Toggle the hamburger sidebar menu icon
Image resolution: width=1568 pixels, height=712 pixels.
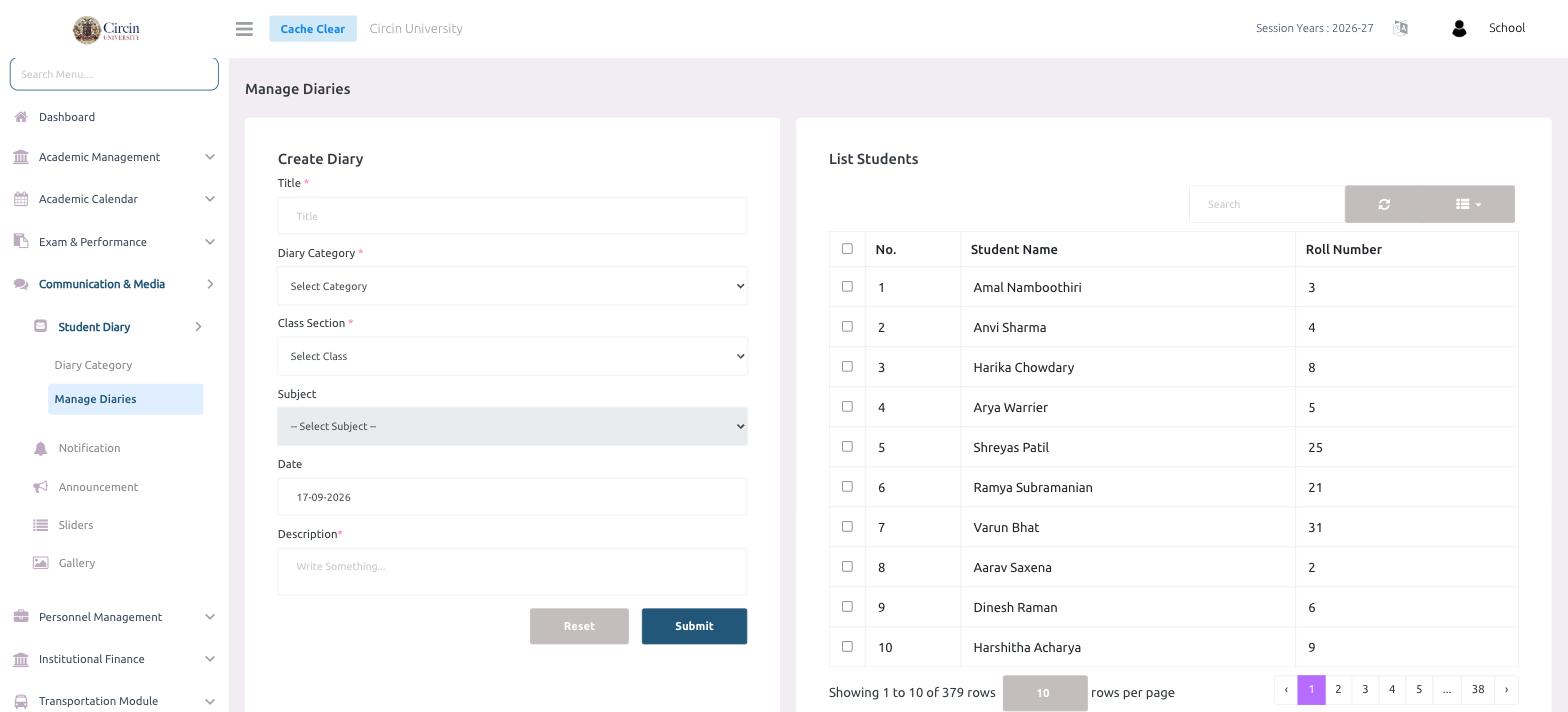click(x=244, y=29)
